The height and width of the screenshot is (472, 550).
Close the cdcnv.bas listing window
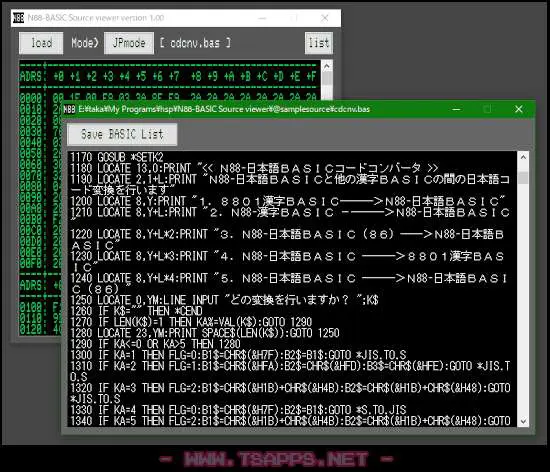[519, 109]
